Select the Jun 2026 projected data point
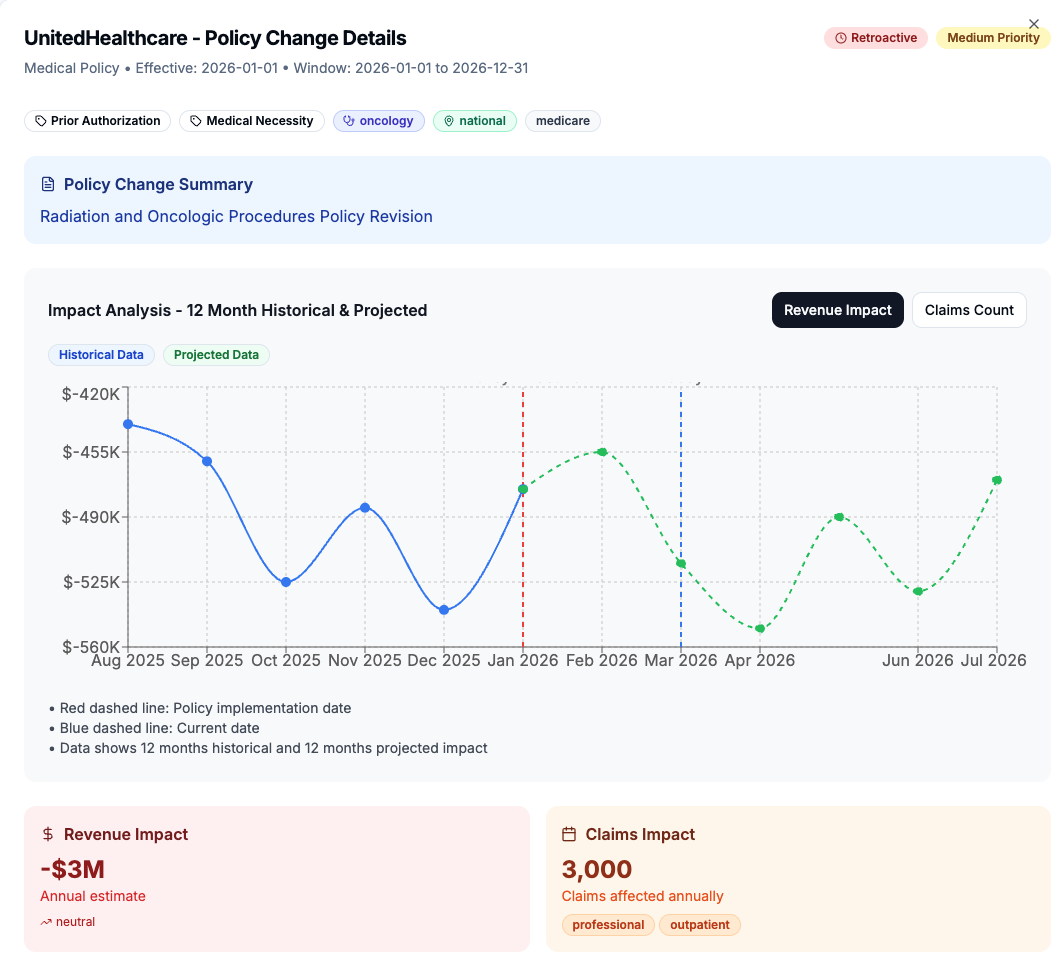The image size is (1064, 962). 918,592
